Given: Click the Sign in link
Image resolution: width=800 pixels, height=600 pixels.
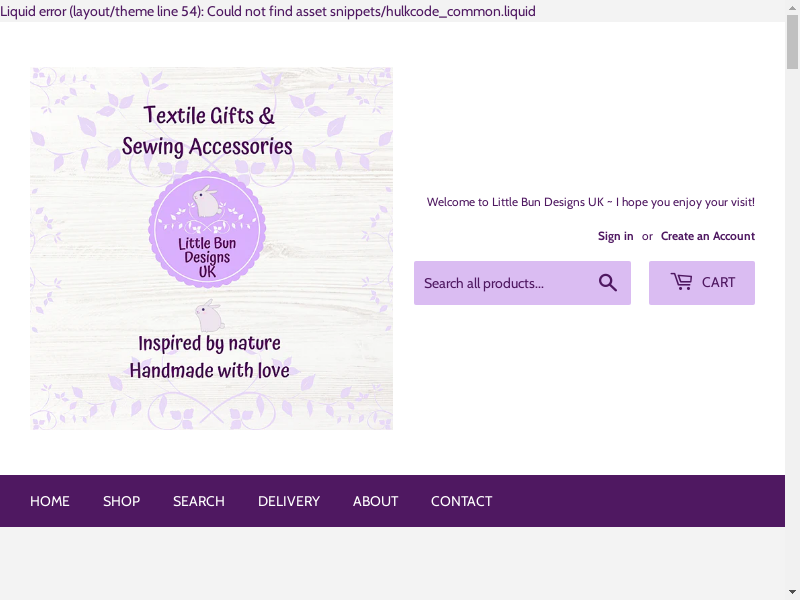Looking at the screenshot, I should [x=615, y=236].
